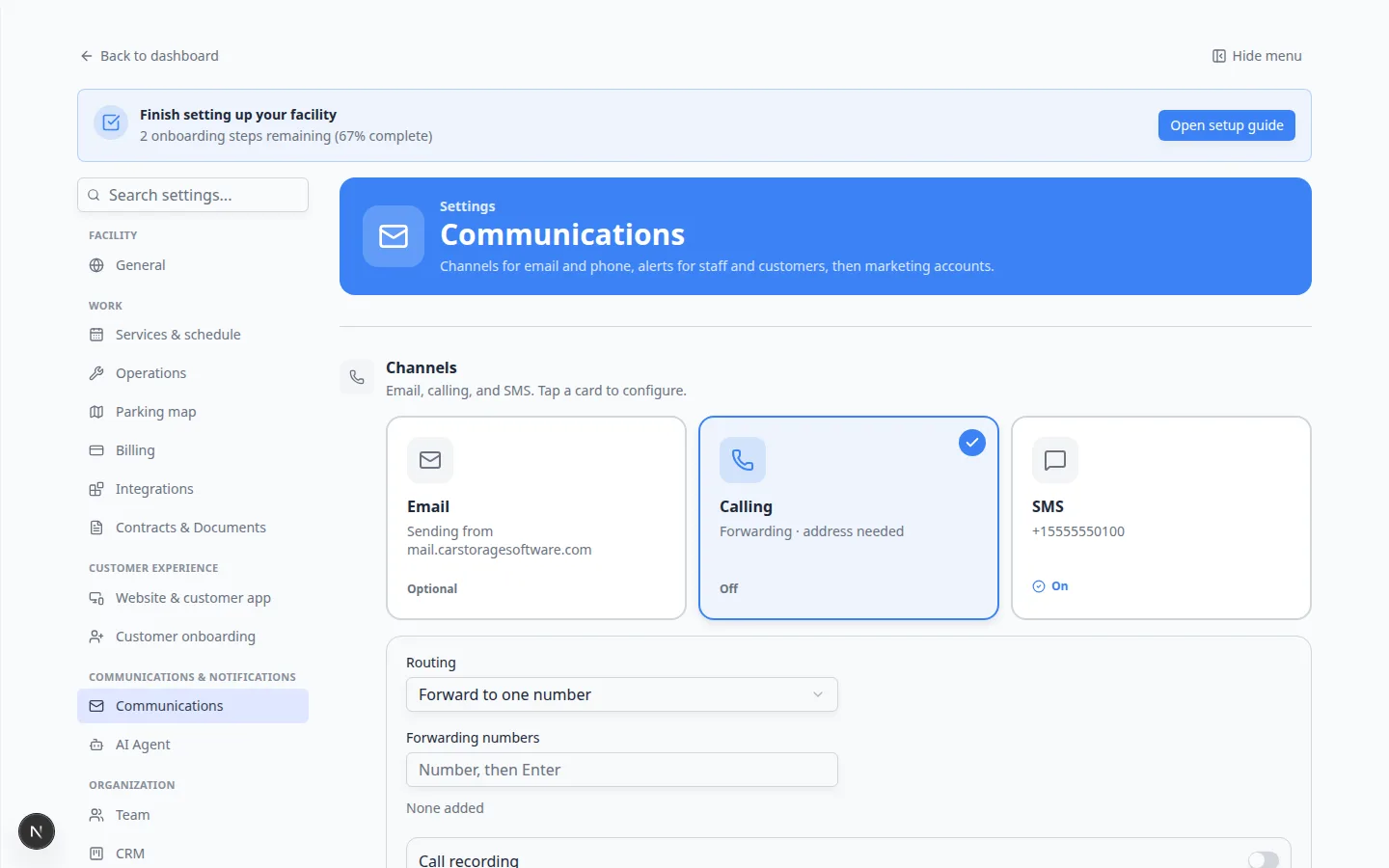Click the Search settings field
The width and height of the screenshot is (1389, 868).
pos(193,195)
